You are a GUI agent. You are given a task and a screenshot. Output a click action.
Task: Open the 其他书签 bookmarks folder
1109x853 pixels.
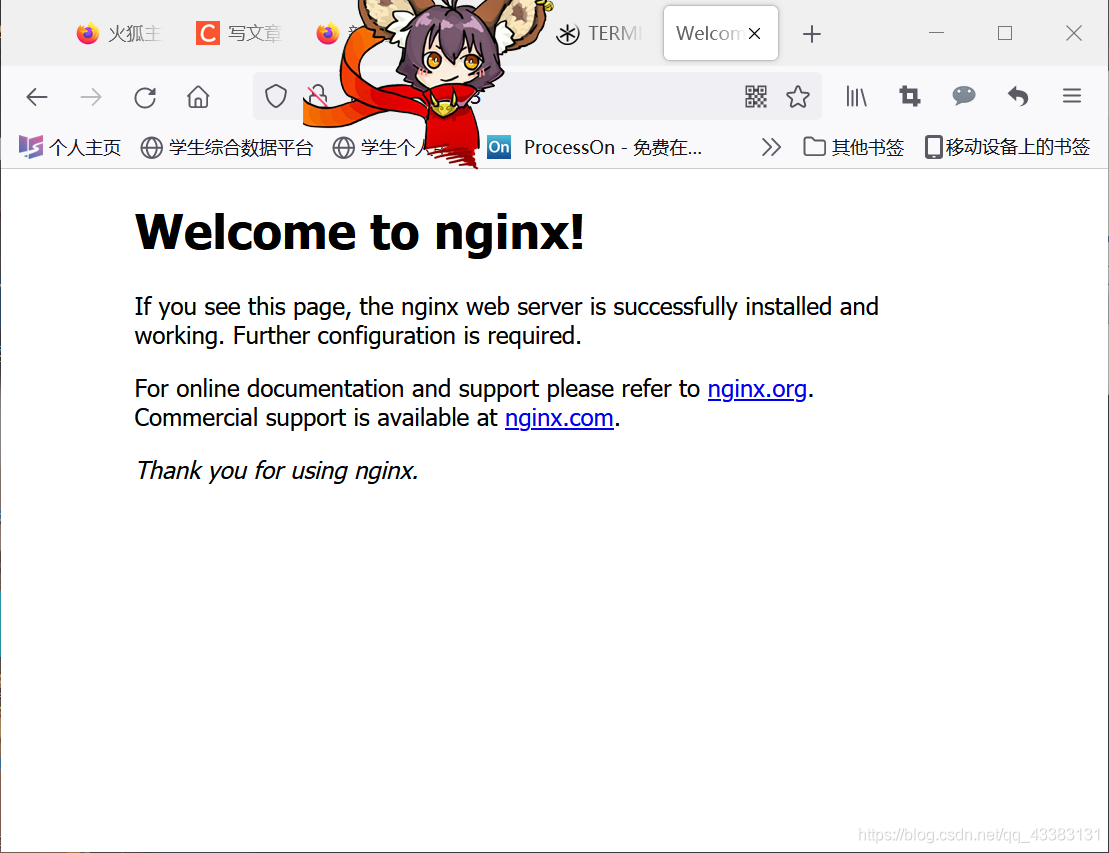point(854,147)
